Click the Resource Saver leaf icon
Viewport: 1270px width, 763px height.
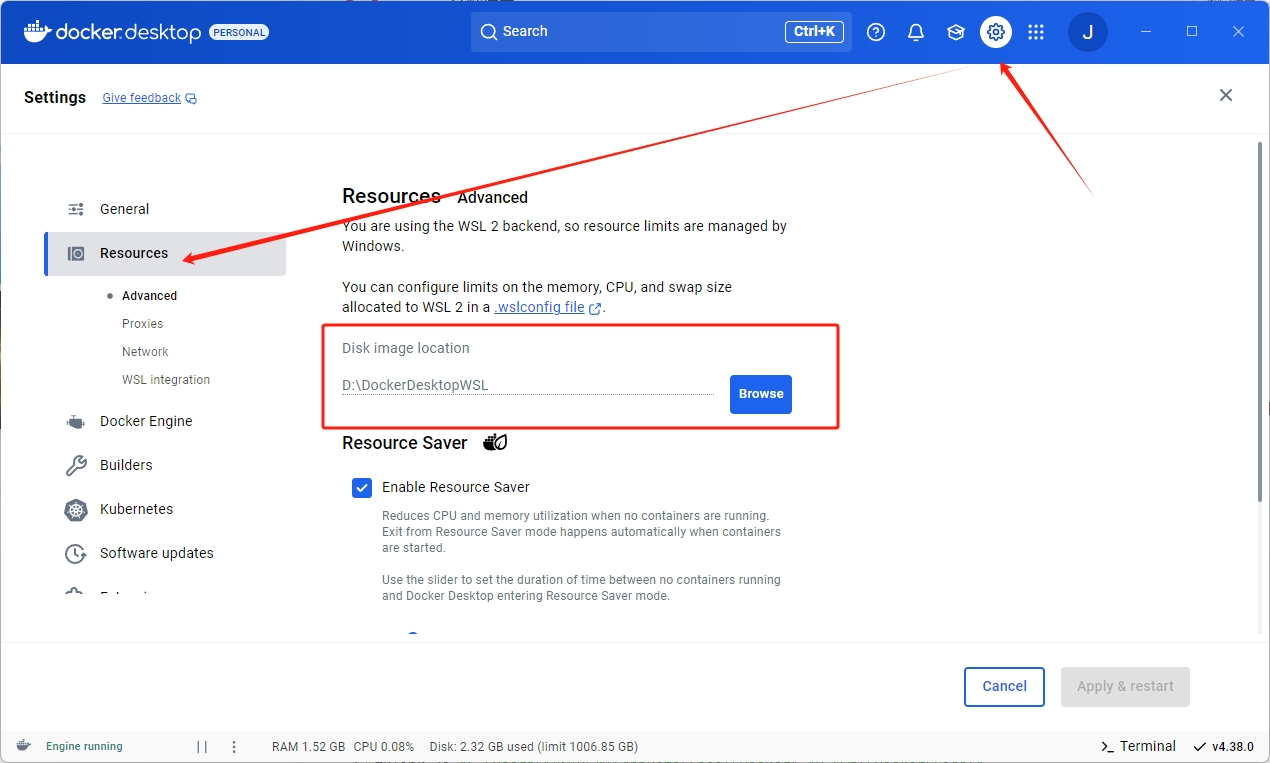click(496, 442)
